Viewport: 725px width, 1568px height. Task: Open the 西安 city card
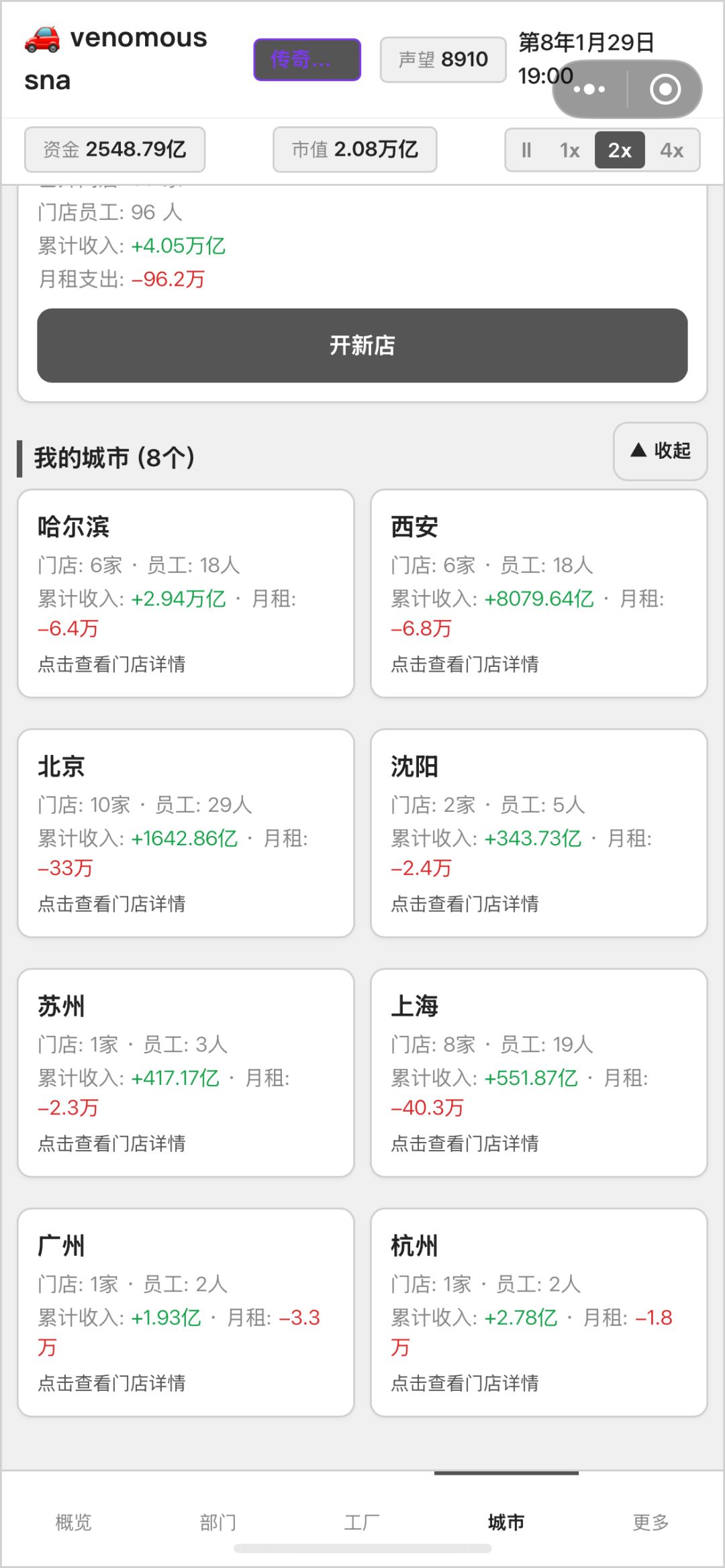539,594
